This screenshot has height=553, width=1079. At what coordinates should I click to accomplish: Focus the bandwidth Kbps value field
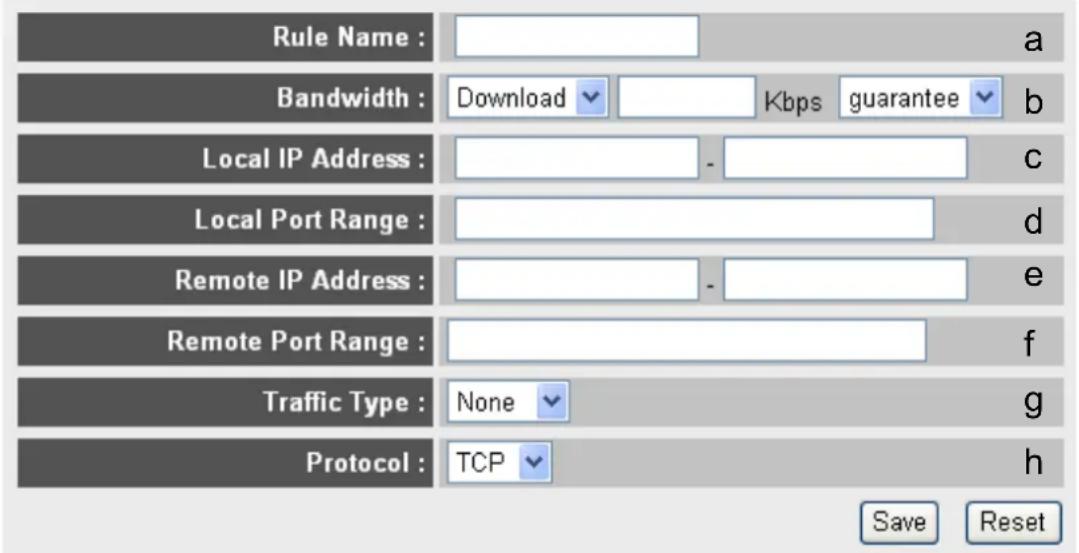tap(686, 98)
